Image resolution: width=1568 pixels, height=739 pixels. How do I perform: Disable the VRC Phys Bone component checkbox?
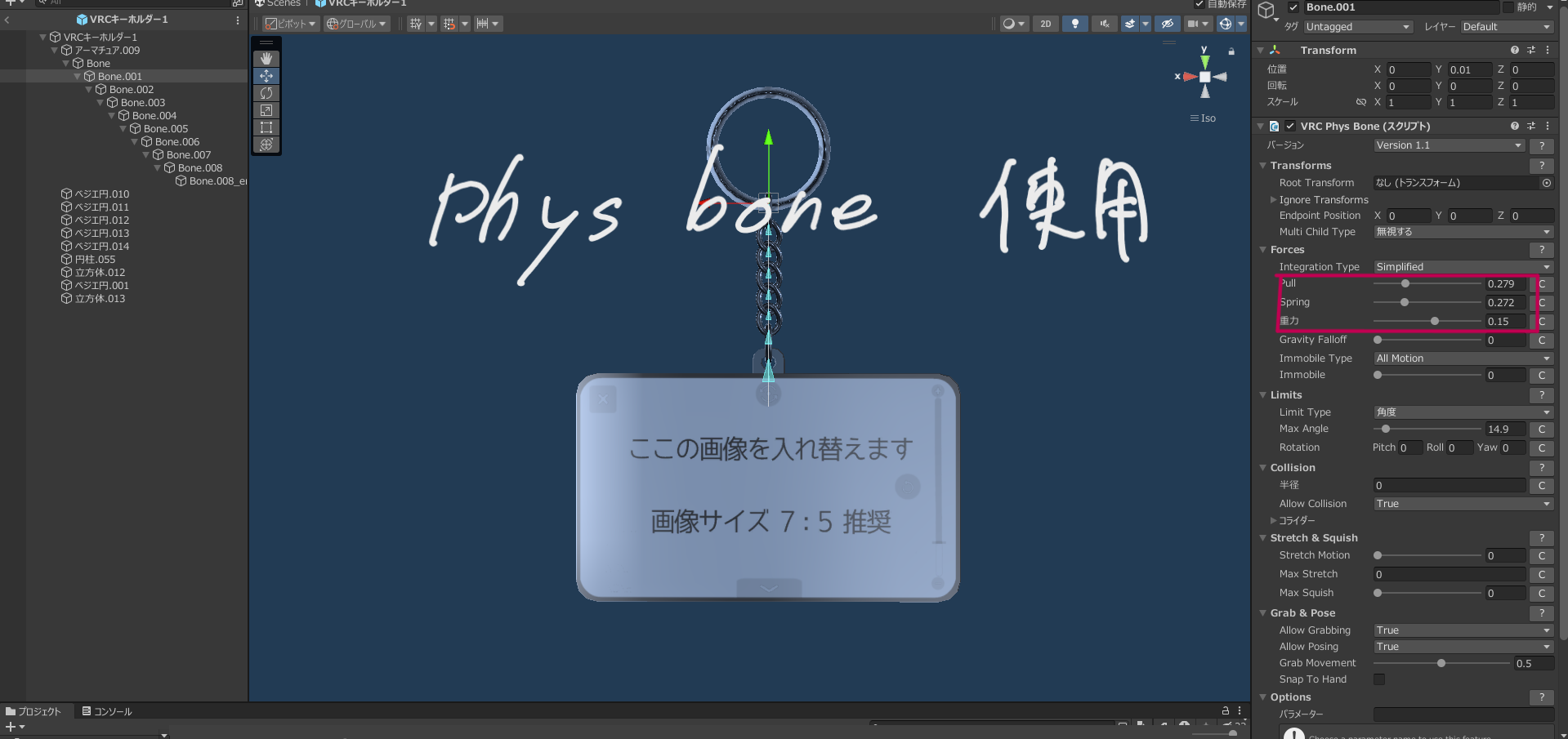coord(1290,126)
